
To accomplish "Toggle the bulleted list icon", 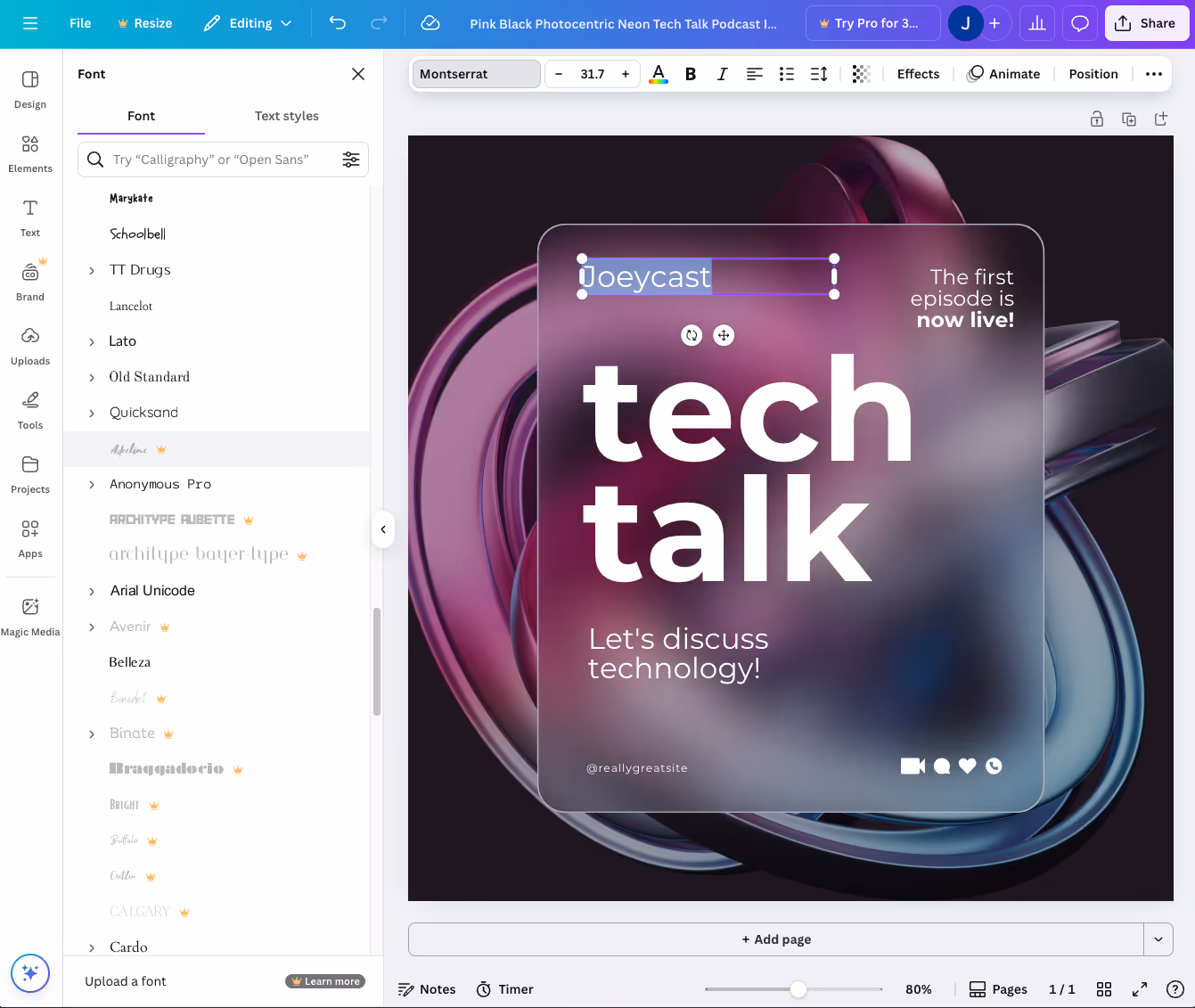I will click(x=786, y=74).
